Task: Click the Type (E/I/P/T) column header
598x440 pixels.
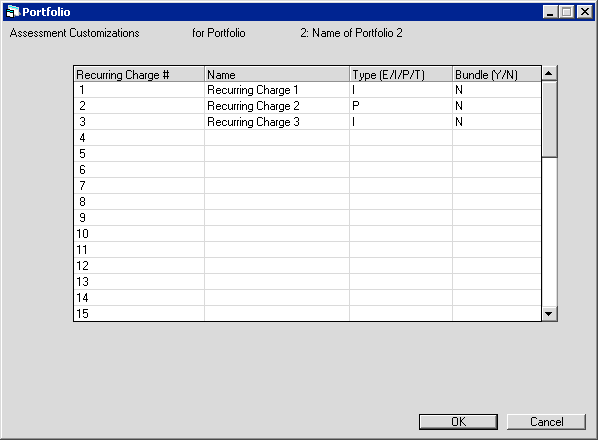Action: 401,74
